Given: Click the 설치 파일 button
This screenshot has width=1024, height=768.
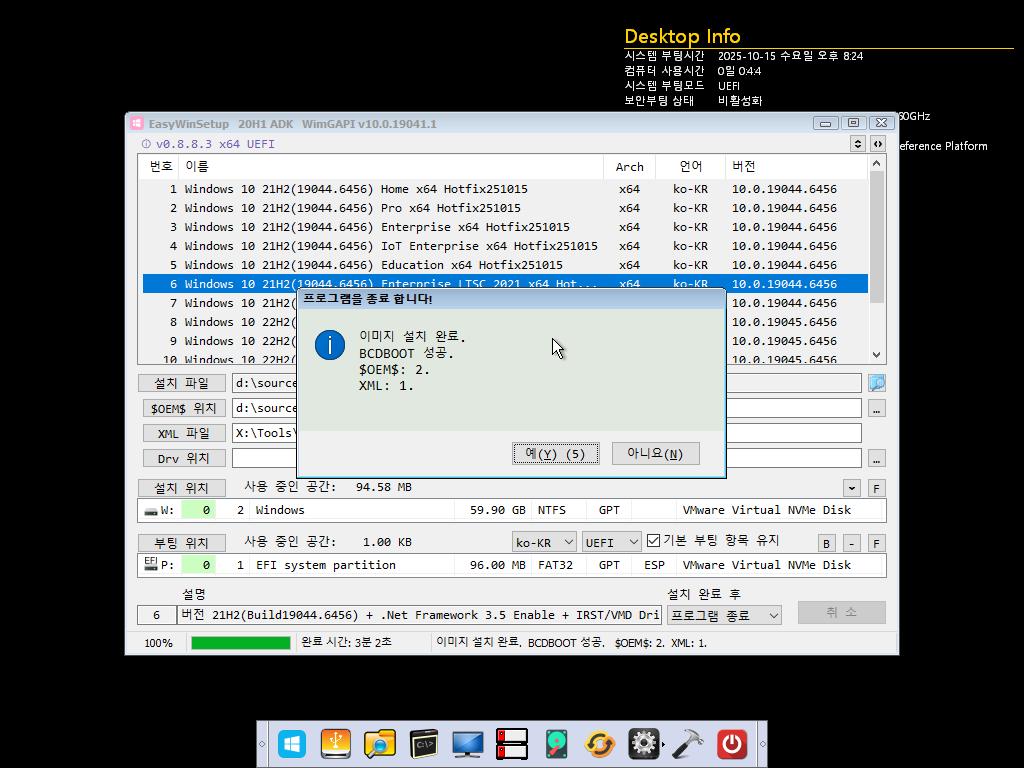Looking at the screenshot, I should tap(182, 383).
